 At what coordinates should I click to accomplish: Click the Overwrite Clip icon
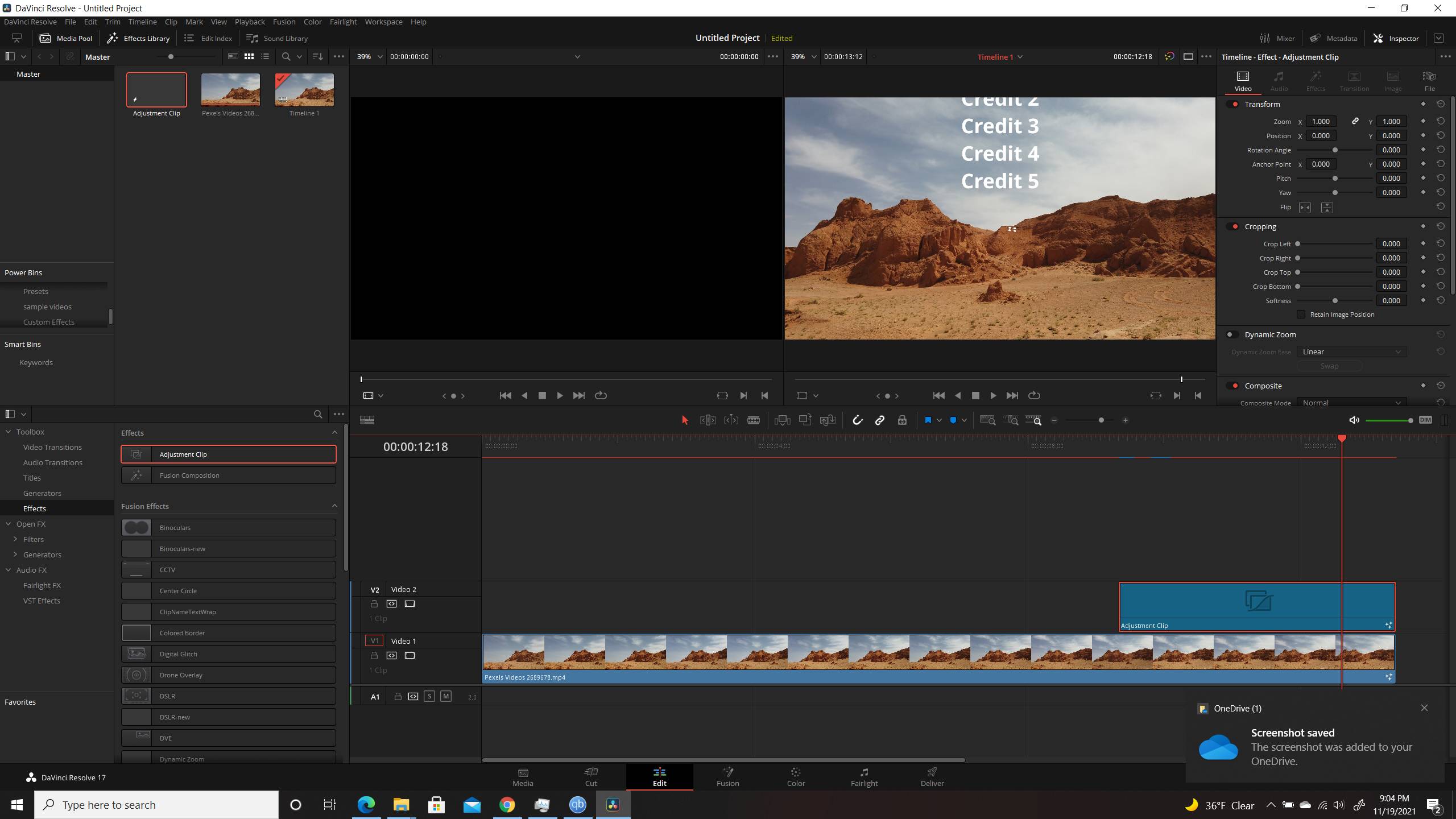pos(805,420)
